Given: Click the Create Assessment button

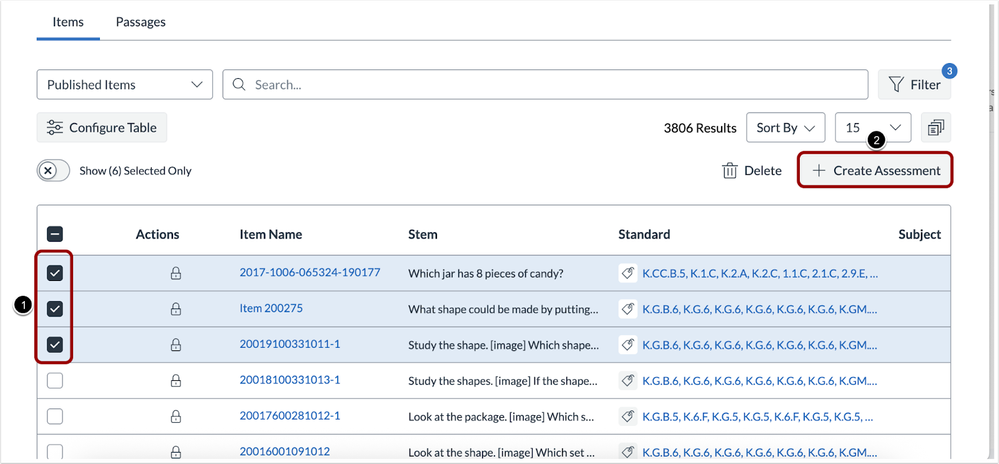Looking at the screenshot, I should click(x=875, y=171).
